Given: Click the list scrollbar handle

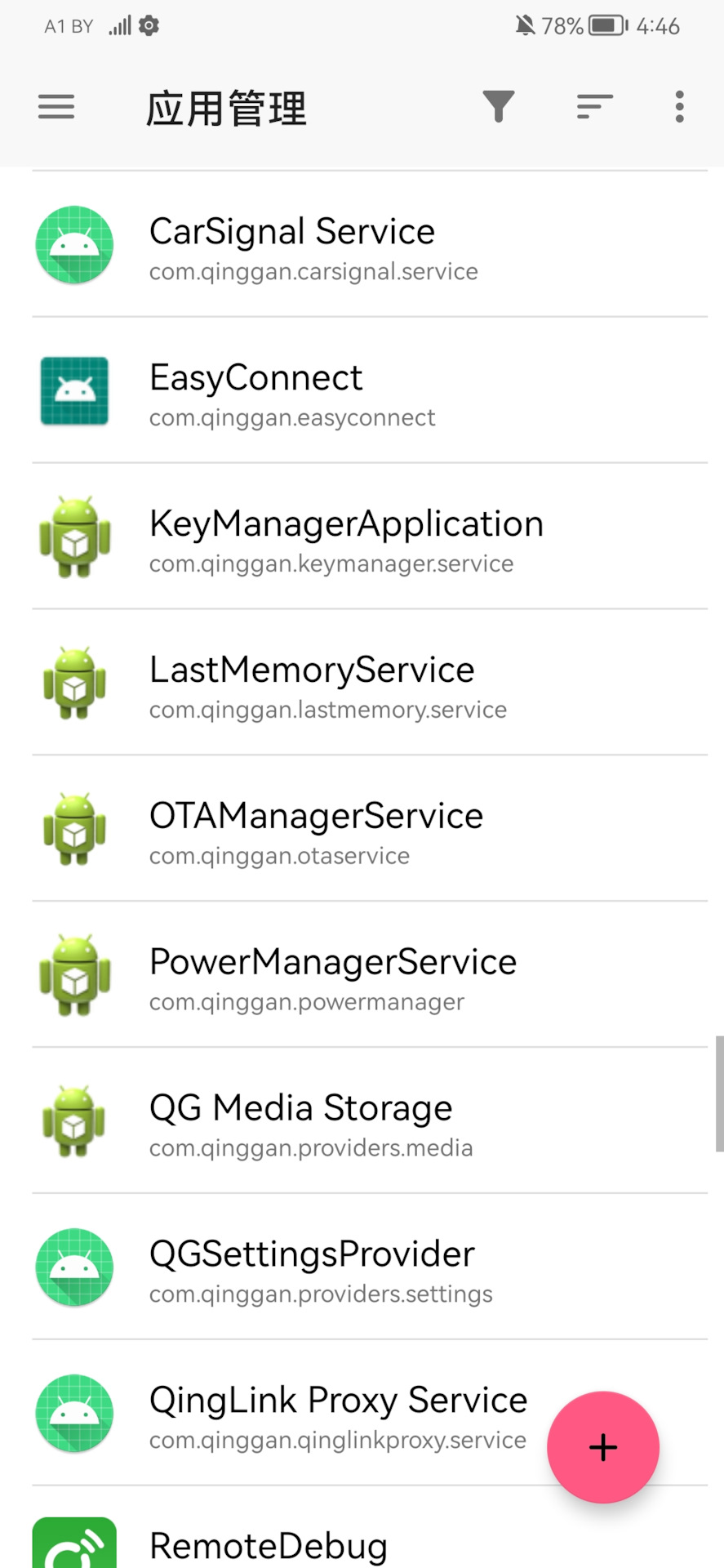Looking at the screenshot, I should (719, 1094).
